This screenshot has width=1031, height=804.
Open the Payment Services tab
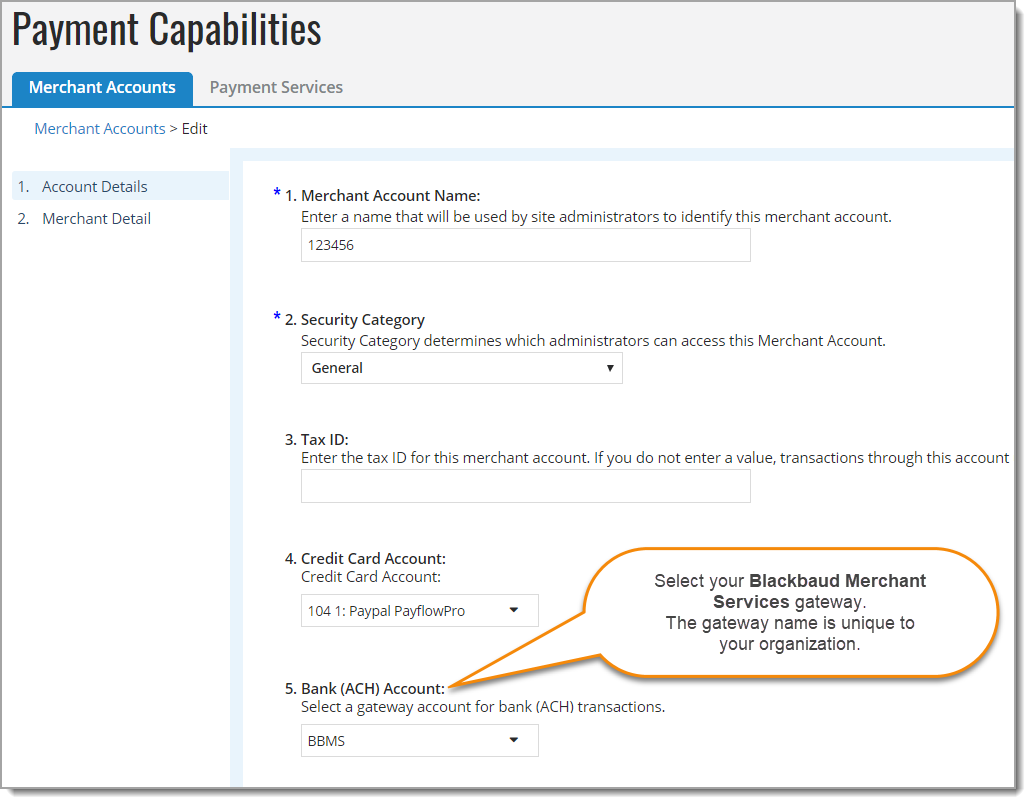point(276,87)
